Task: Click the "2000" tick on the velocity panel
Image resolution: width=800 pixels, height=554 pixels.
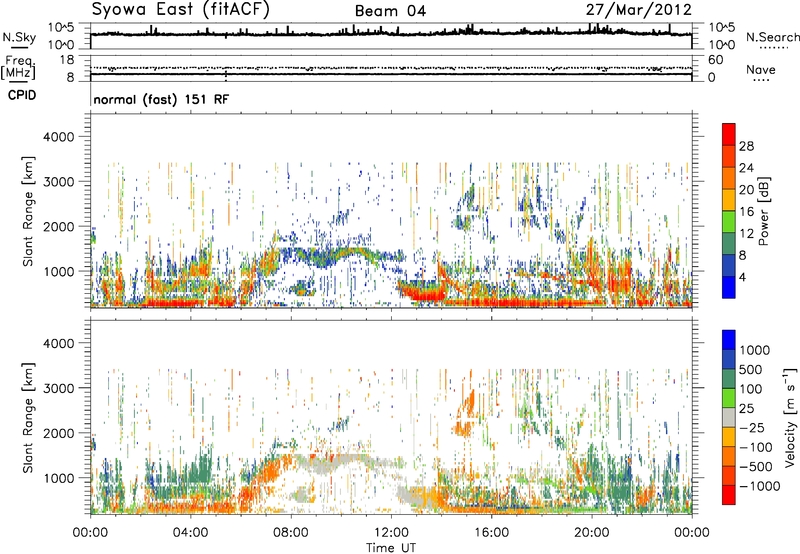Action: tap(58, 433)
